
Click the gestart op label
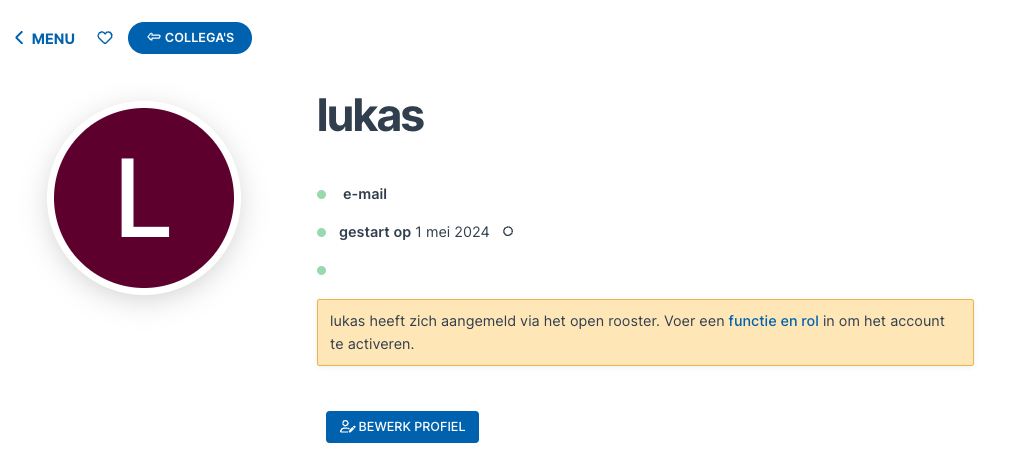coord(375,232)
